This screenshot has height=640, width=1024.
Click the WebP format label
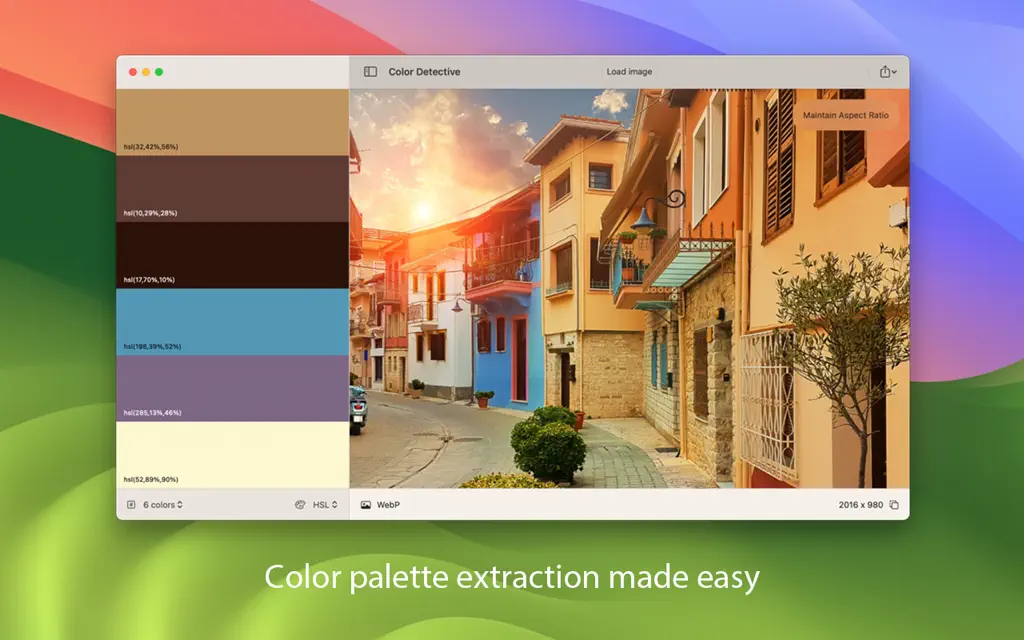tap(386, 505)
